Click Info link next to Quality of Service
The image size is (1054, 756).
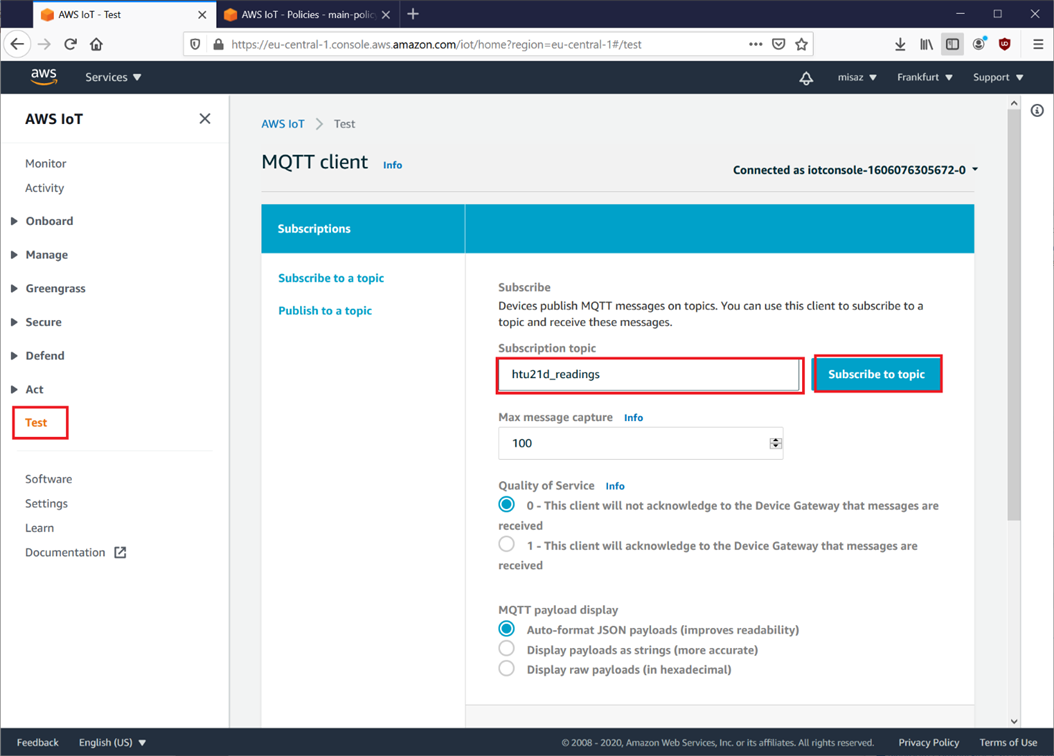tap(615, 486)
